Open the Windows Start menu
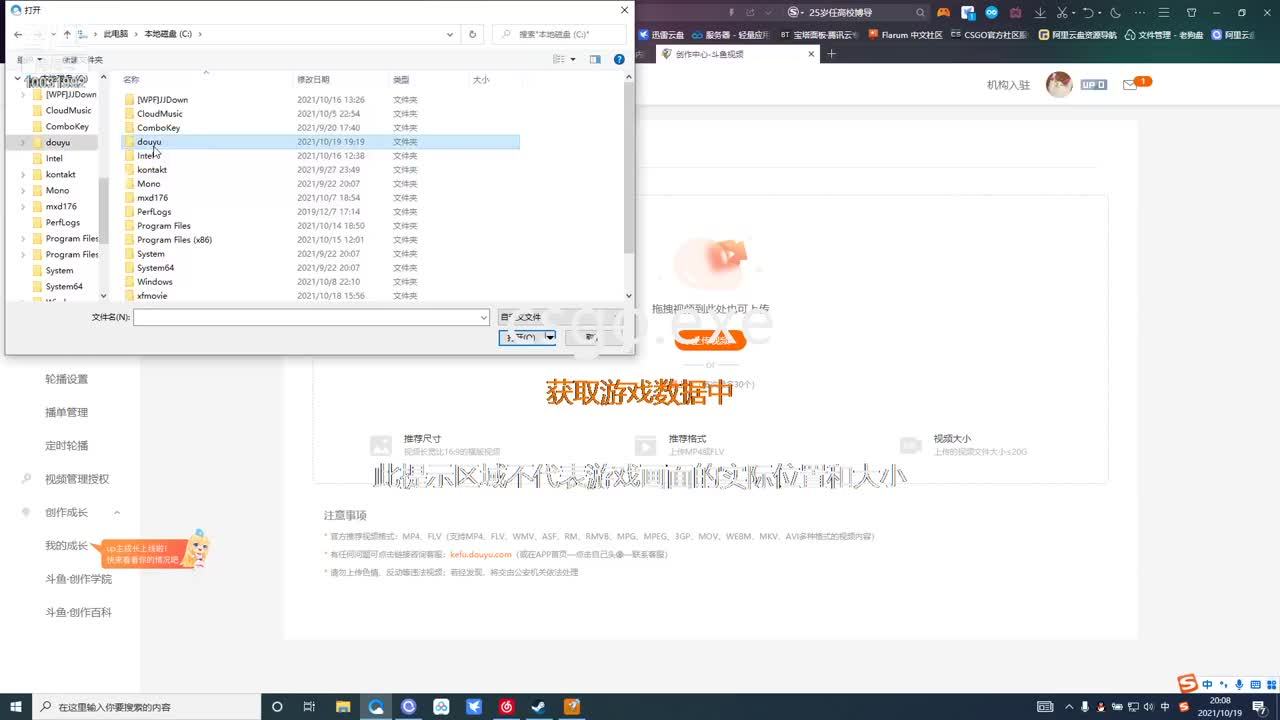1280x720 pixels. [16, 706]
